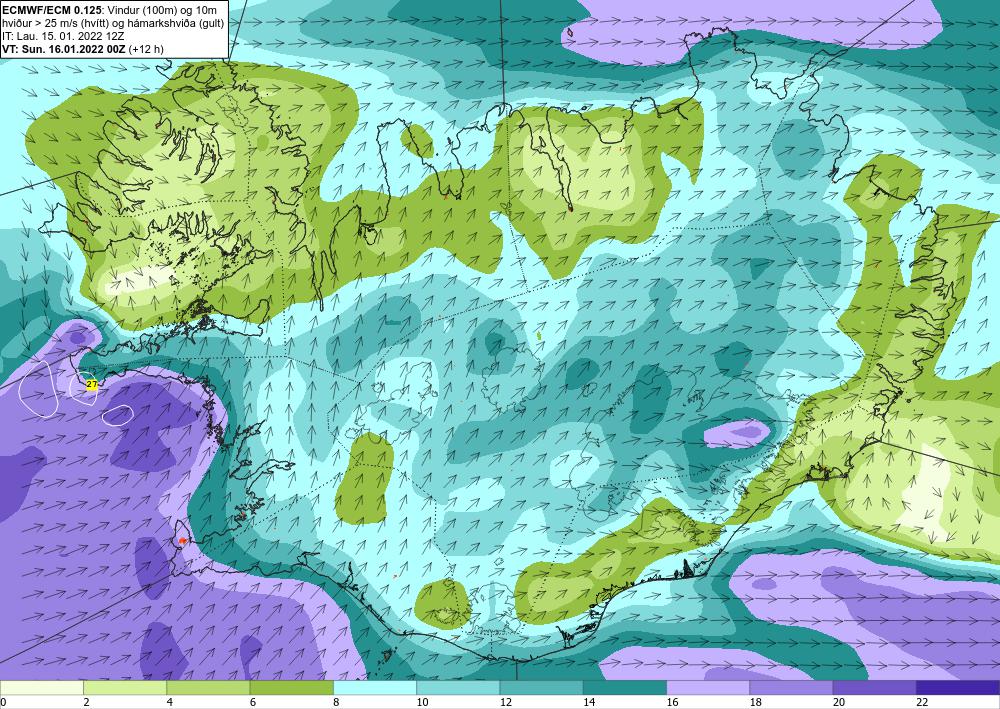This screenshot has width=1000, height=709.
Task: Click the '(+12 h)' forecast offset text
Action: 146,49
